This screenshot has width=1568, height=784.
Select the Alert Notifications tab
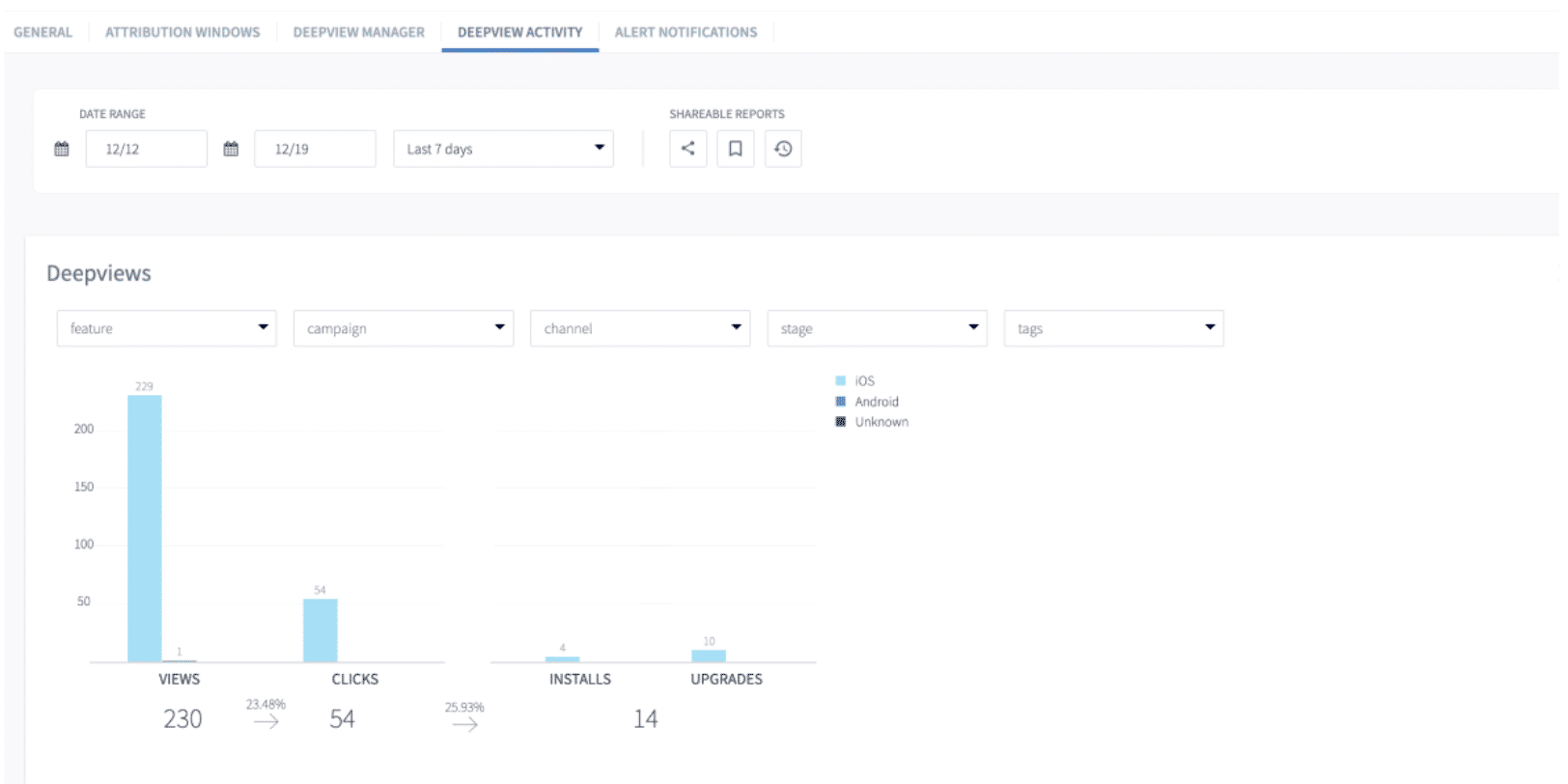[686, 32]
